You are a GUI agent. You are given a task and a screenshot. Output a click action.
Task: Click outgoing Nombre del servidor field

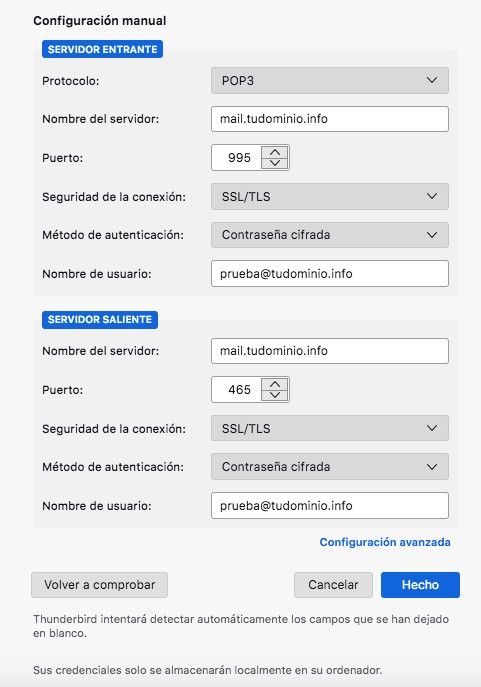(x=330, y=351)
